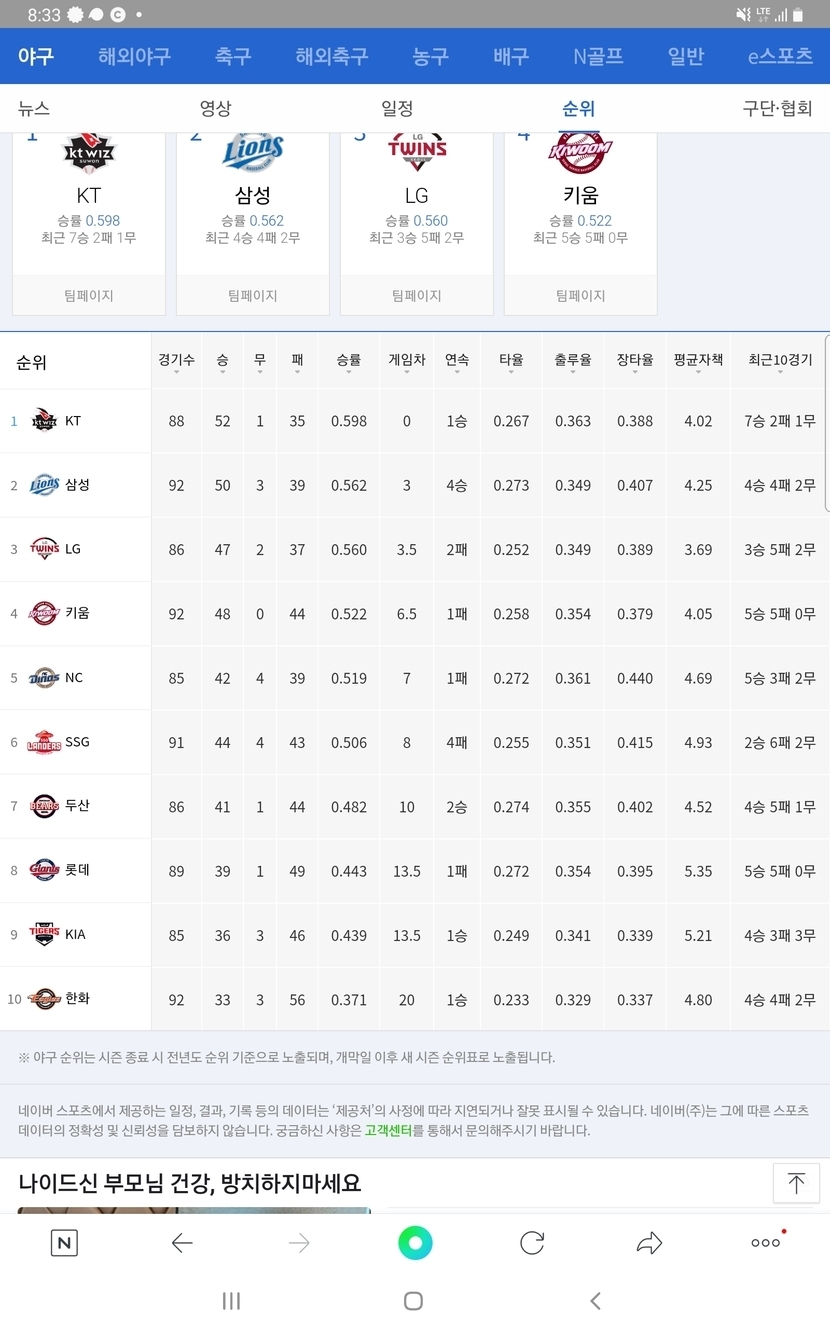
Task: Sort the table by 경기수 column
Action: click(x=176, y=361)
